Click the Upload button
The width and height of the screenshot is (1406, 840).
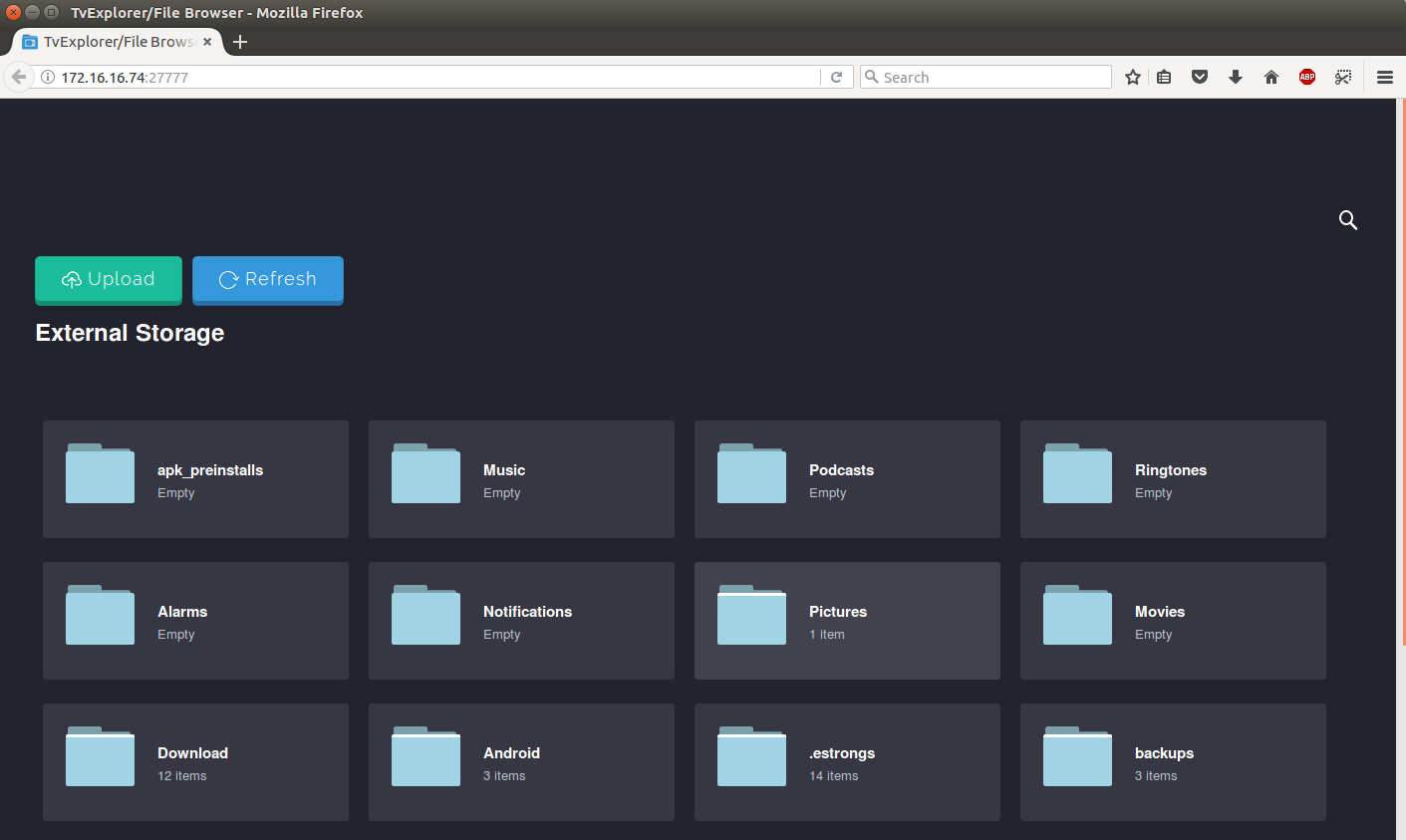(108, 279)
